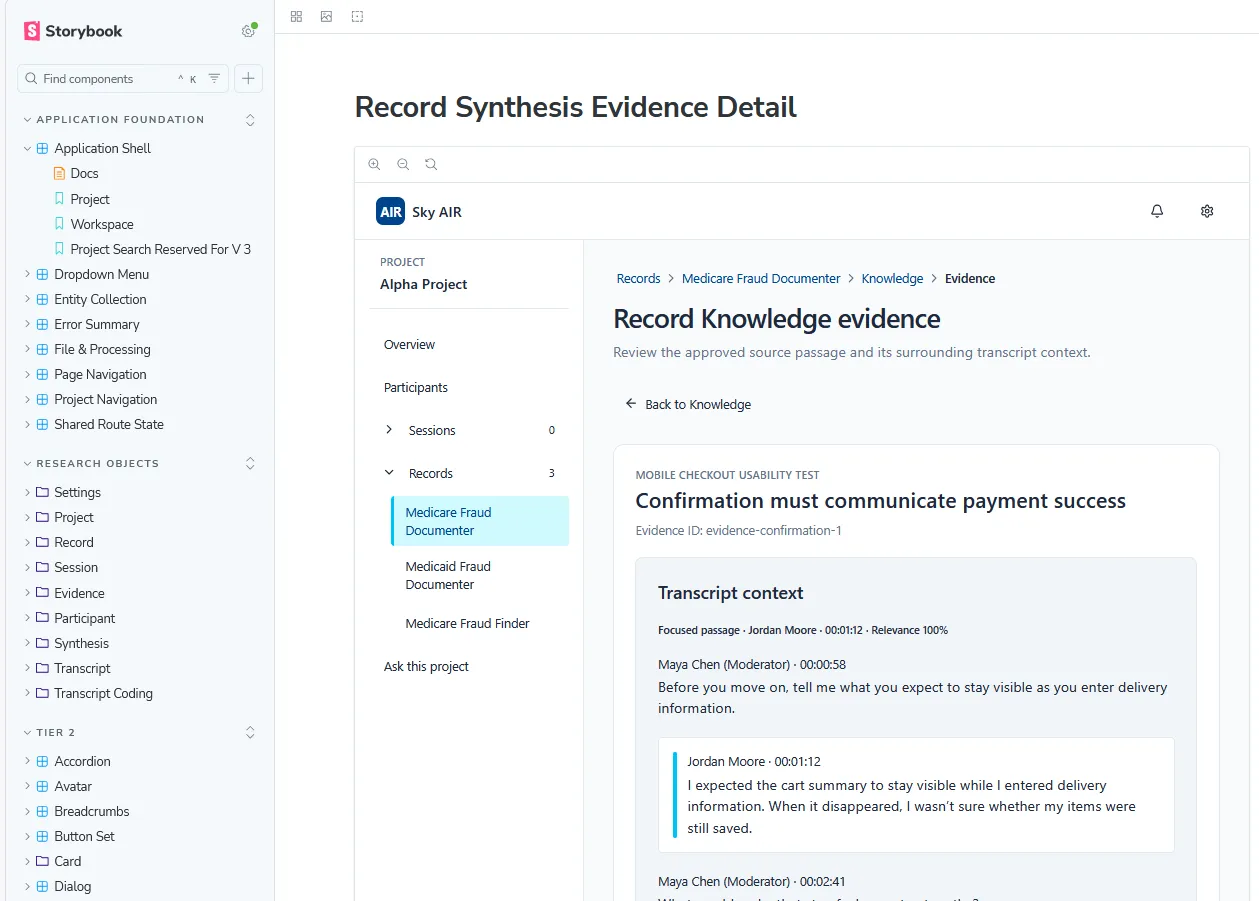Click the Docs document icon
1259x901 pixels.
click(x=59, y=174)
